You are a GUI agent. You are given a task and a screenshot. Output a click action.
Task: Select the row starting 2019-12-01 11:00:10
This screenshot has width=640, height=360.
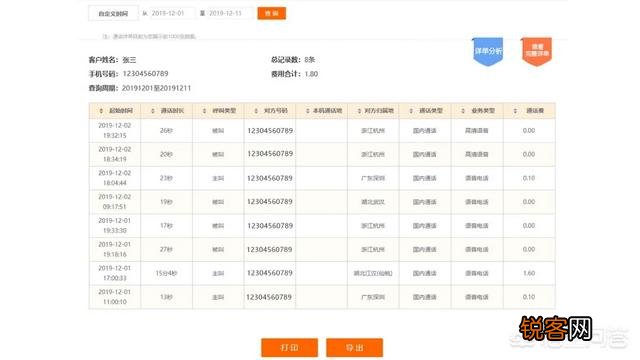click(x=322, y=297)
